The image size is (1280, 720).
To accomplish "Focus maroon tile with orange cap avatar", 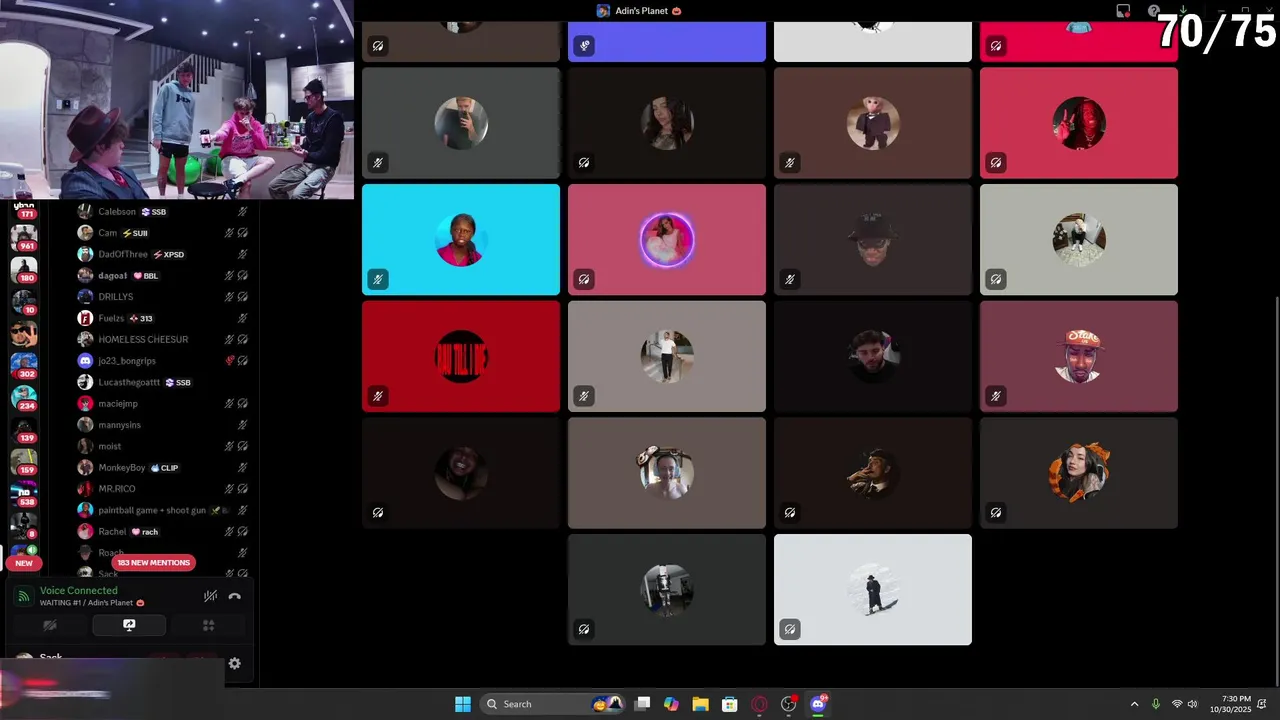I will [1079, 356].
